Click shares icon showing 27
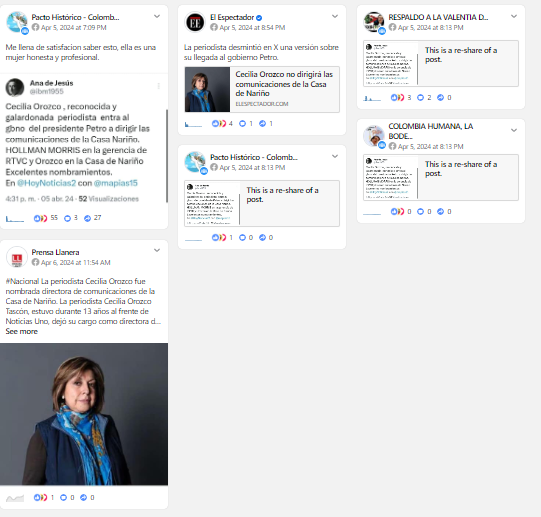Screen dimensions: 541x517 (88, 218)
